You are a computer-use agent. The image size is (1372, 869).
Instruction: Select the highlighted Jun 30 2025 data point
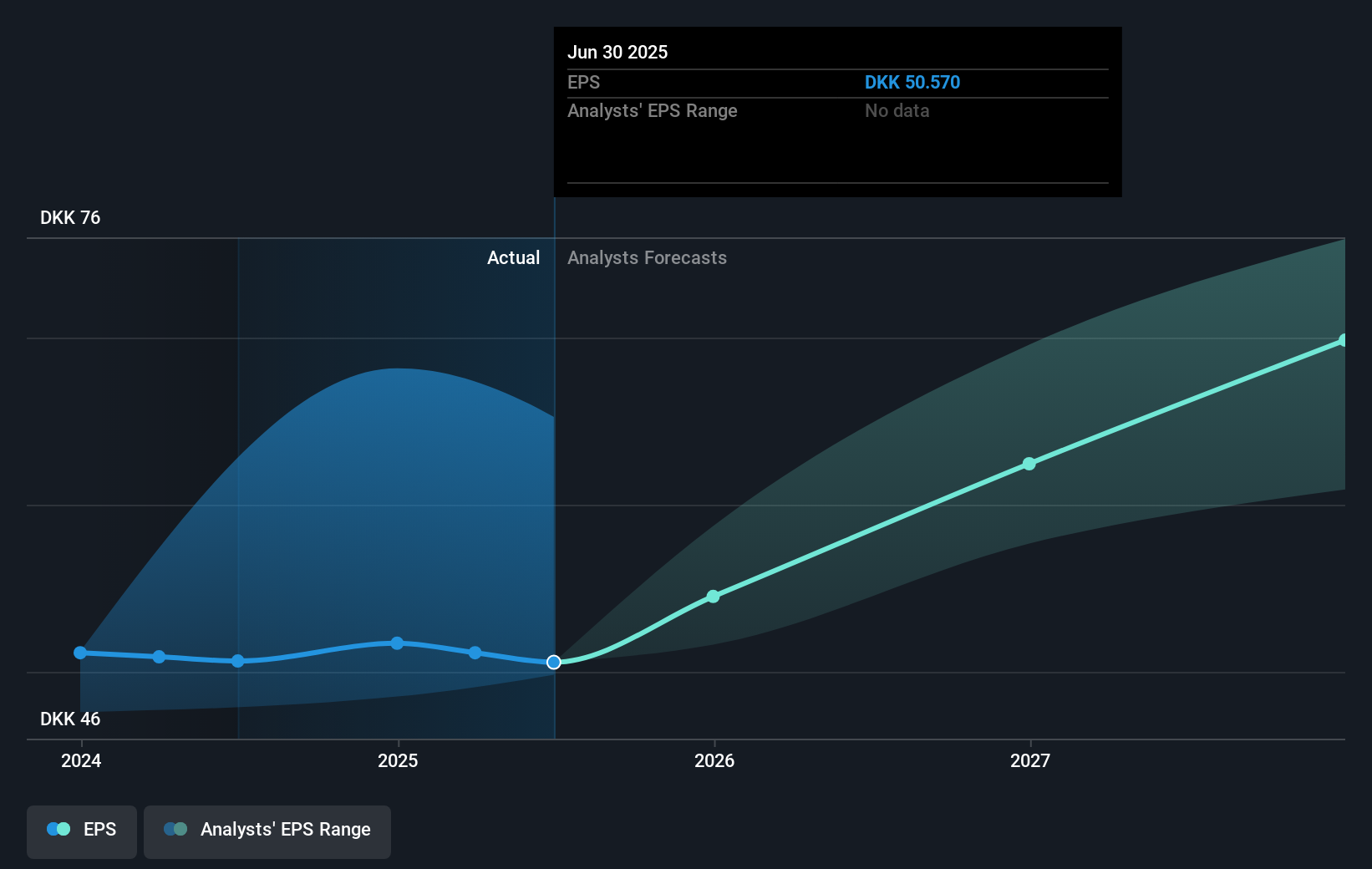click(x=553, y=662)
